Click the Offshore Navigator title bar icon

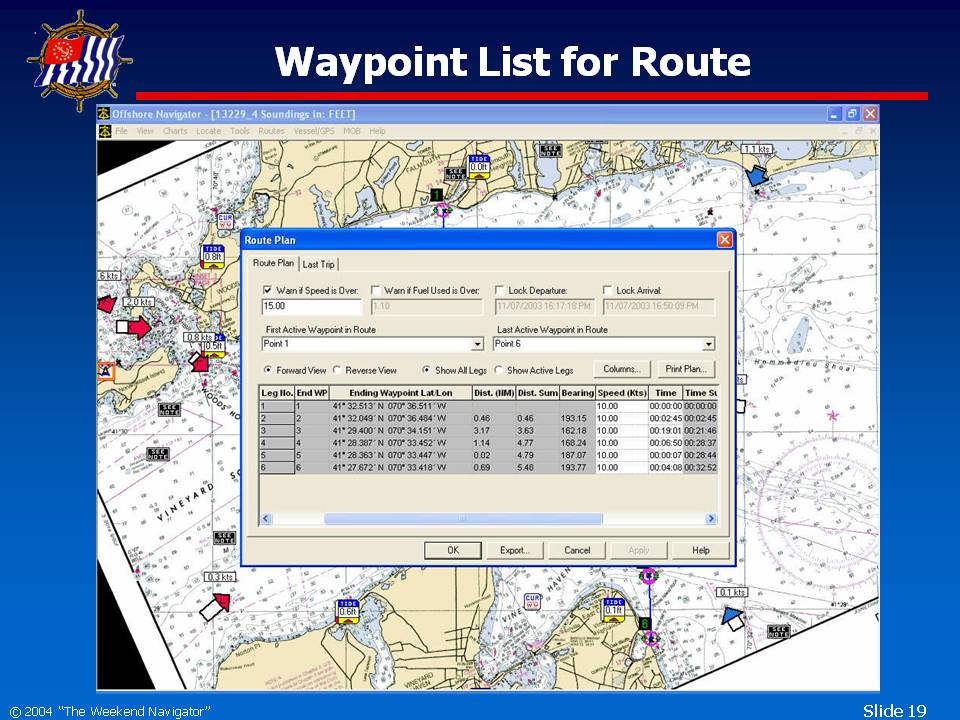tap(104, 114)
